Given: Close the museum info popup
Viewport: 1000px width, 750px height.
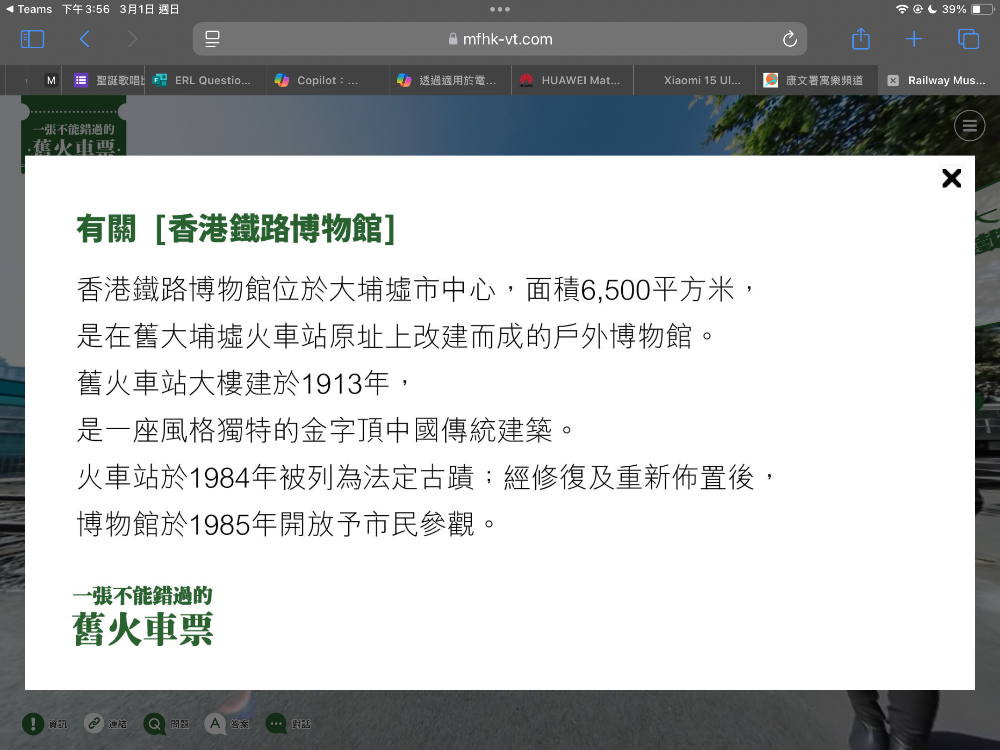Looking at the screenshot, I should pos(951,178).
